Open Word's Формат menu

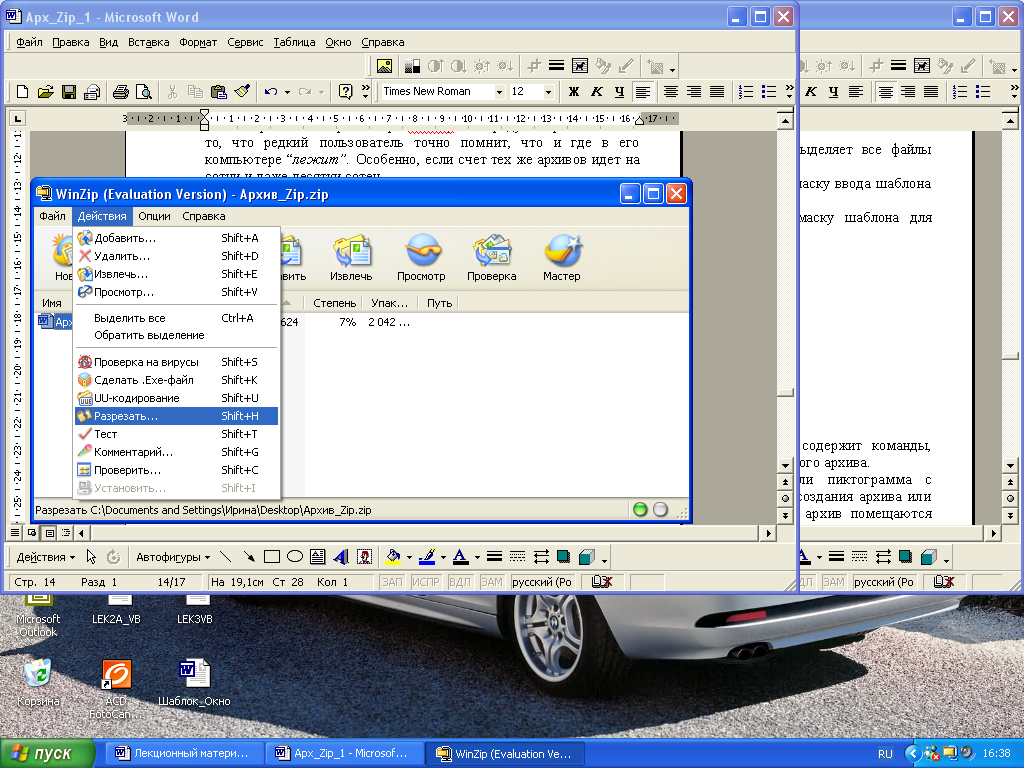click(x=198, y=42)
